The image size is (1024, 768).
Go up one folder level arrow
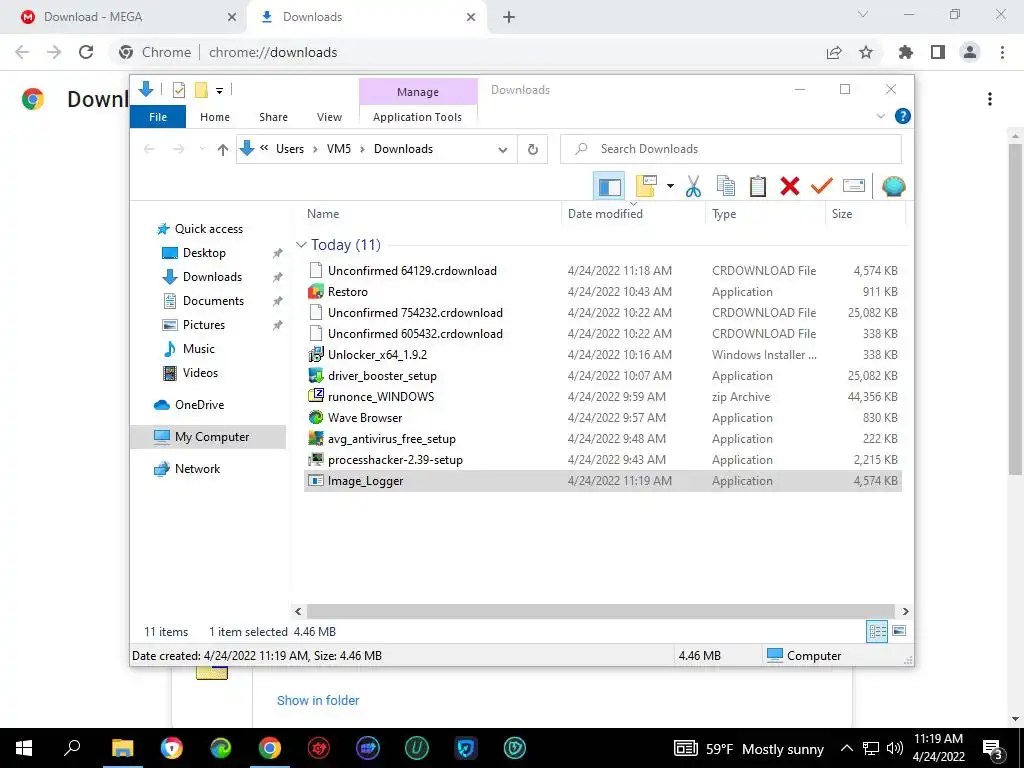[x=223, y=150]
